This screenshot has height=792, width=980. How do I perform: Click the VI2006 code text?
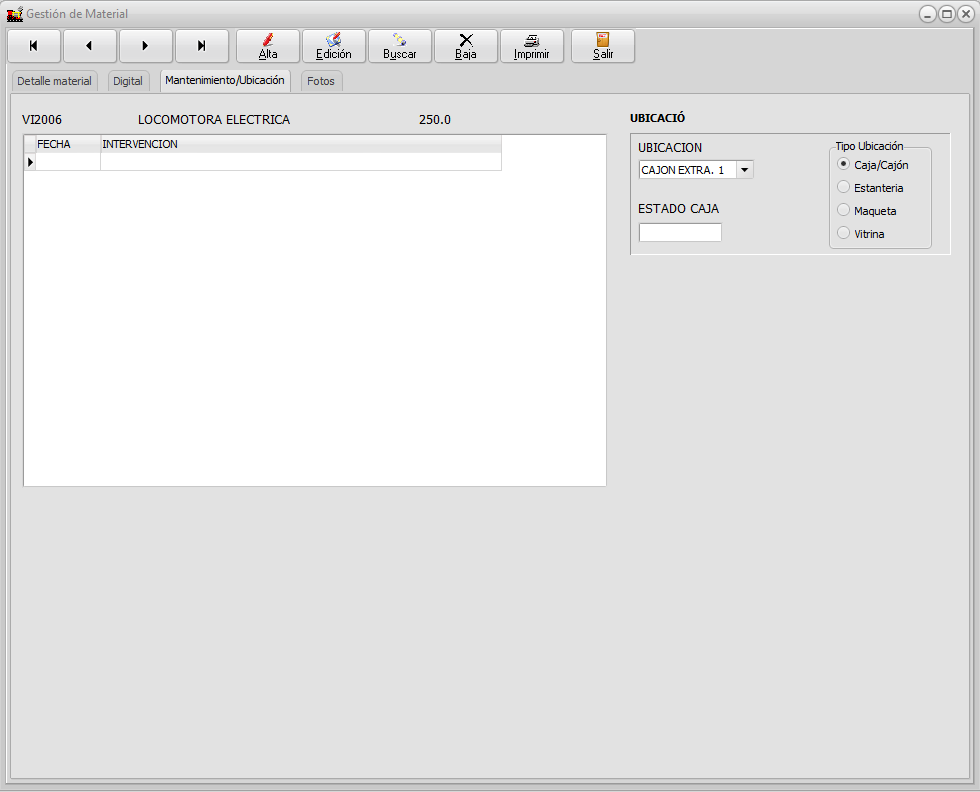42,119
